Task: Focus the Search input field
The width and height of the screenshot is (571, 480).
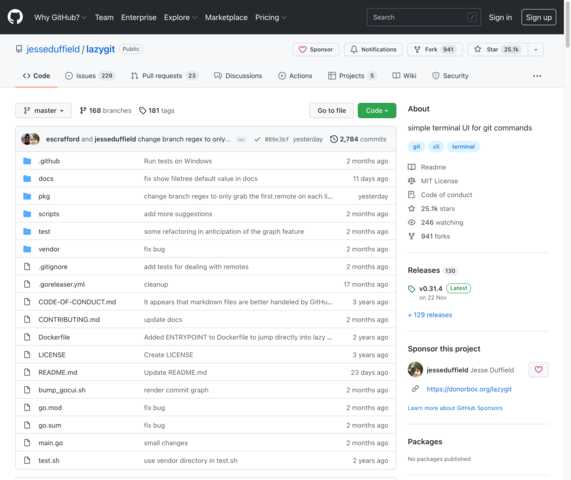Action: point(424,17)
